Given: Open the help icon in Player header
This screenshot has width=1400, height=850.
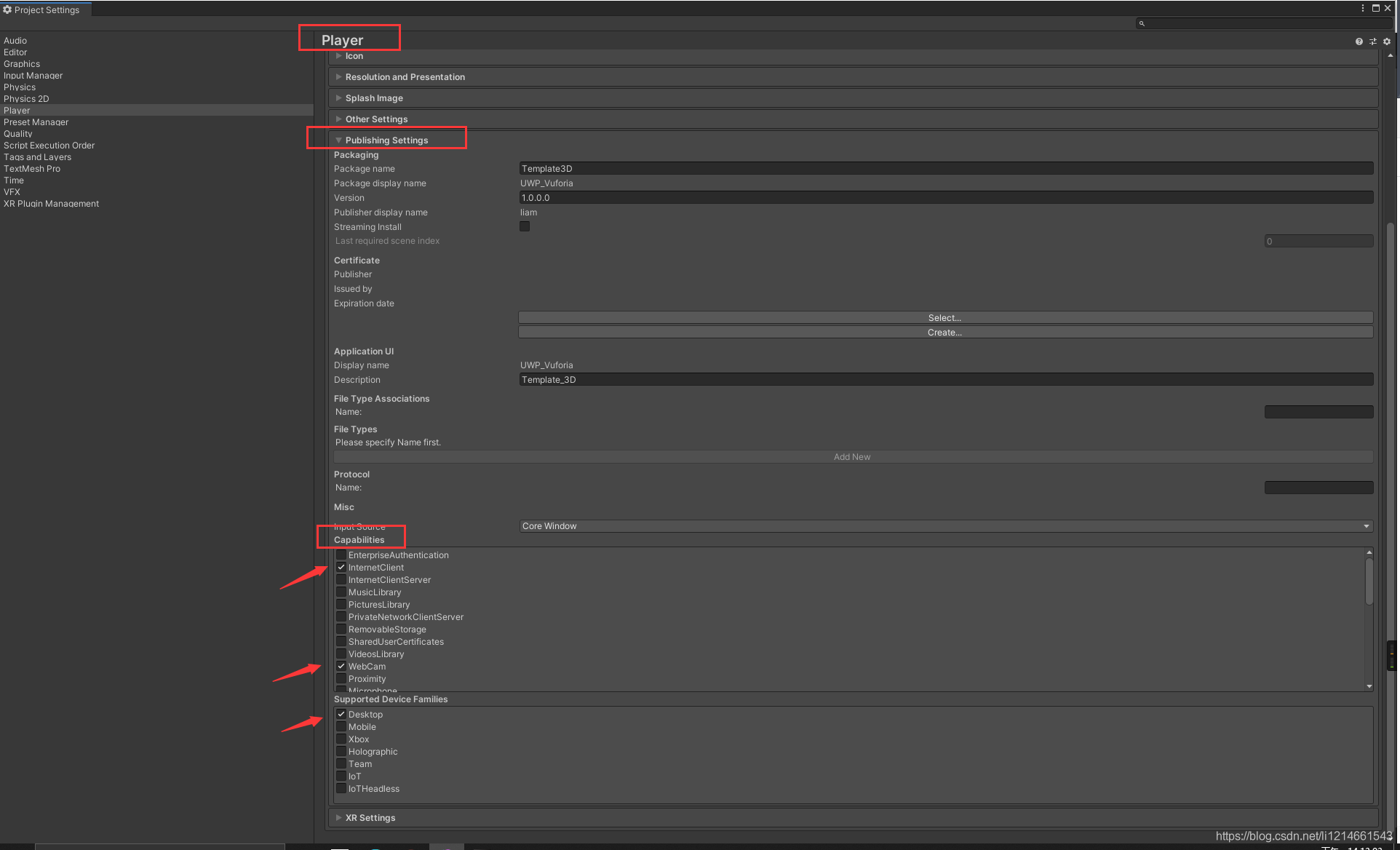Looking at the screenshot, I should coord(1359,41).
